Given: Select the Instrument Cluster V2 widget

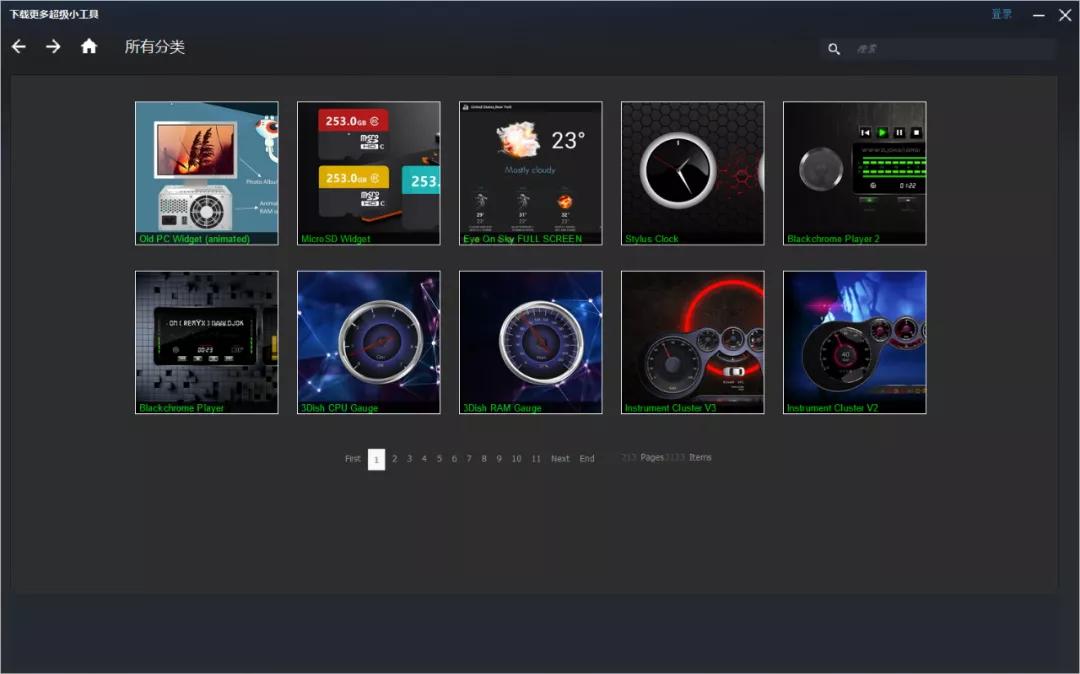Looking at the screenshot, I should pos(855,342).
